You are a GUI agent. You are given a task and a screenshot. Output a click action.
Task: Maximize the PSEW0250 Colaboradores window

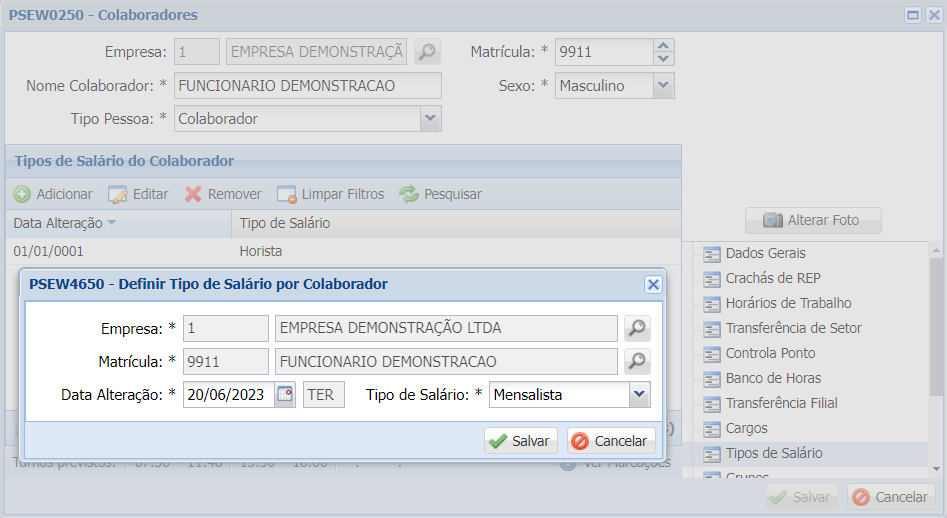[x=913, y=15]
